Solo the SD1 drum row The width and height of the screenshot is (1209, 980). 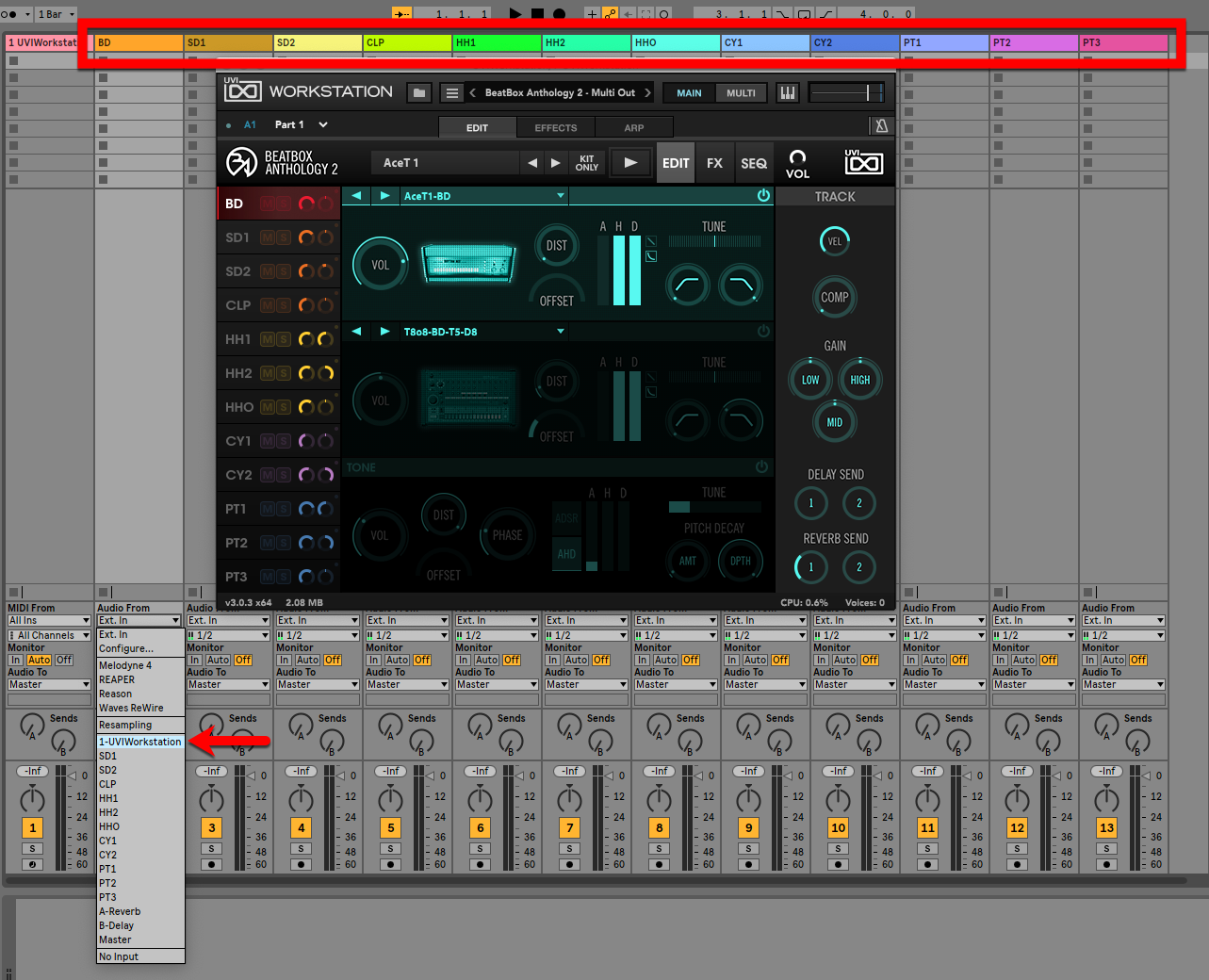(284, 237)
